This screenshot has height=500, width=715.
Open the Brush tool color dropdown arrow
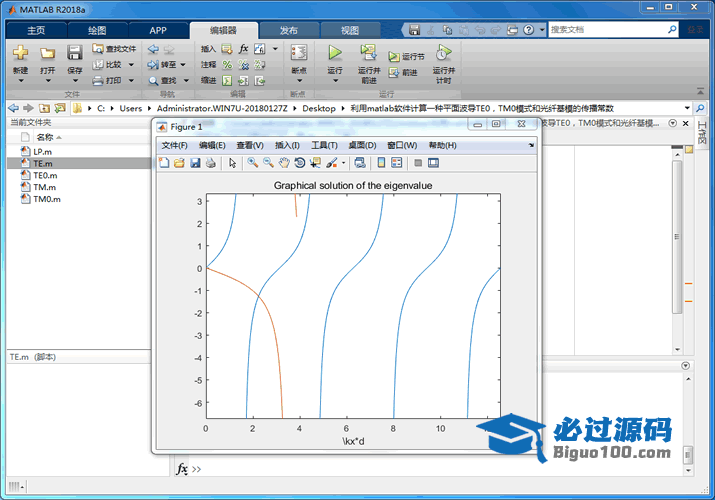(343, 162)
